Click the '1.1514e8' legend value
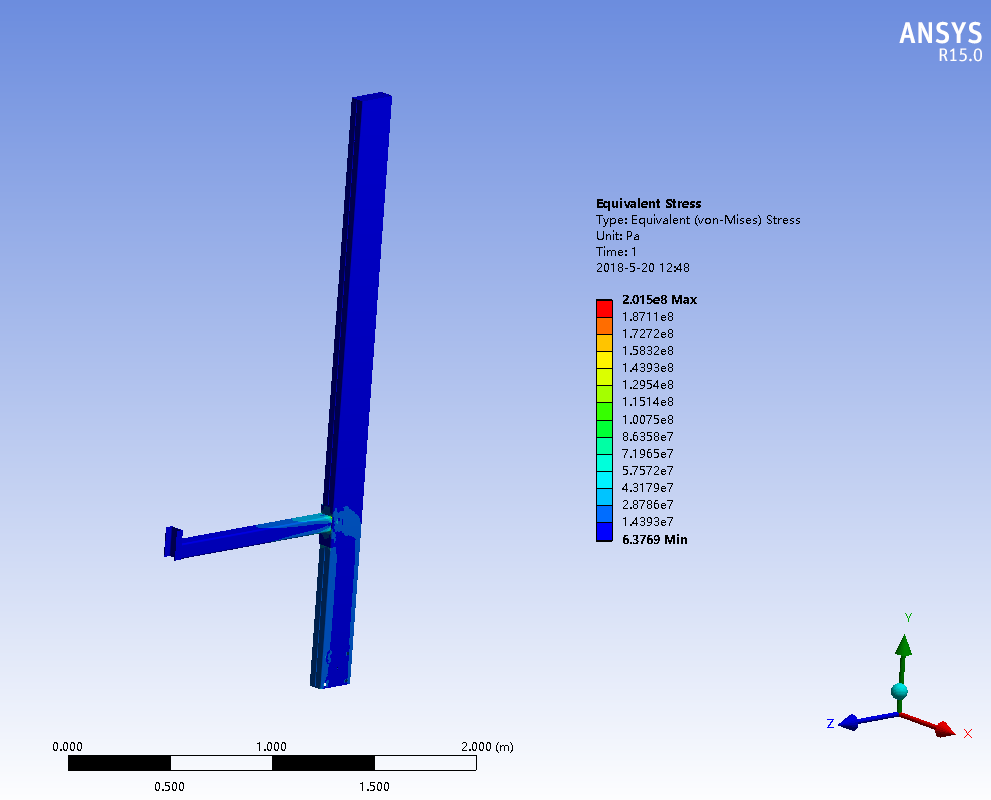991x800 pixels. click(648, 402)
